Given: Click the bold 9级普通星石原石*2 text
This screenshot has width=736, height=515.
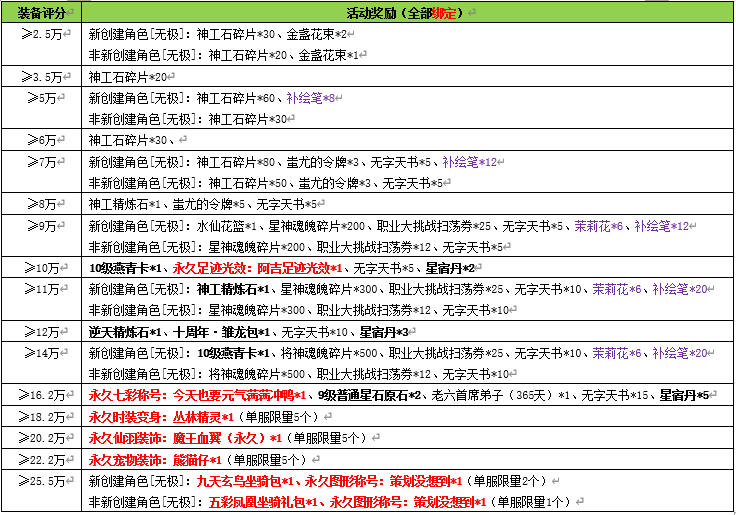Looking at the screenshot, I should coord(369,395).
